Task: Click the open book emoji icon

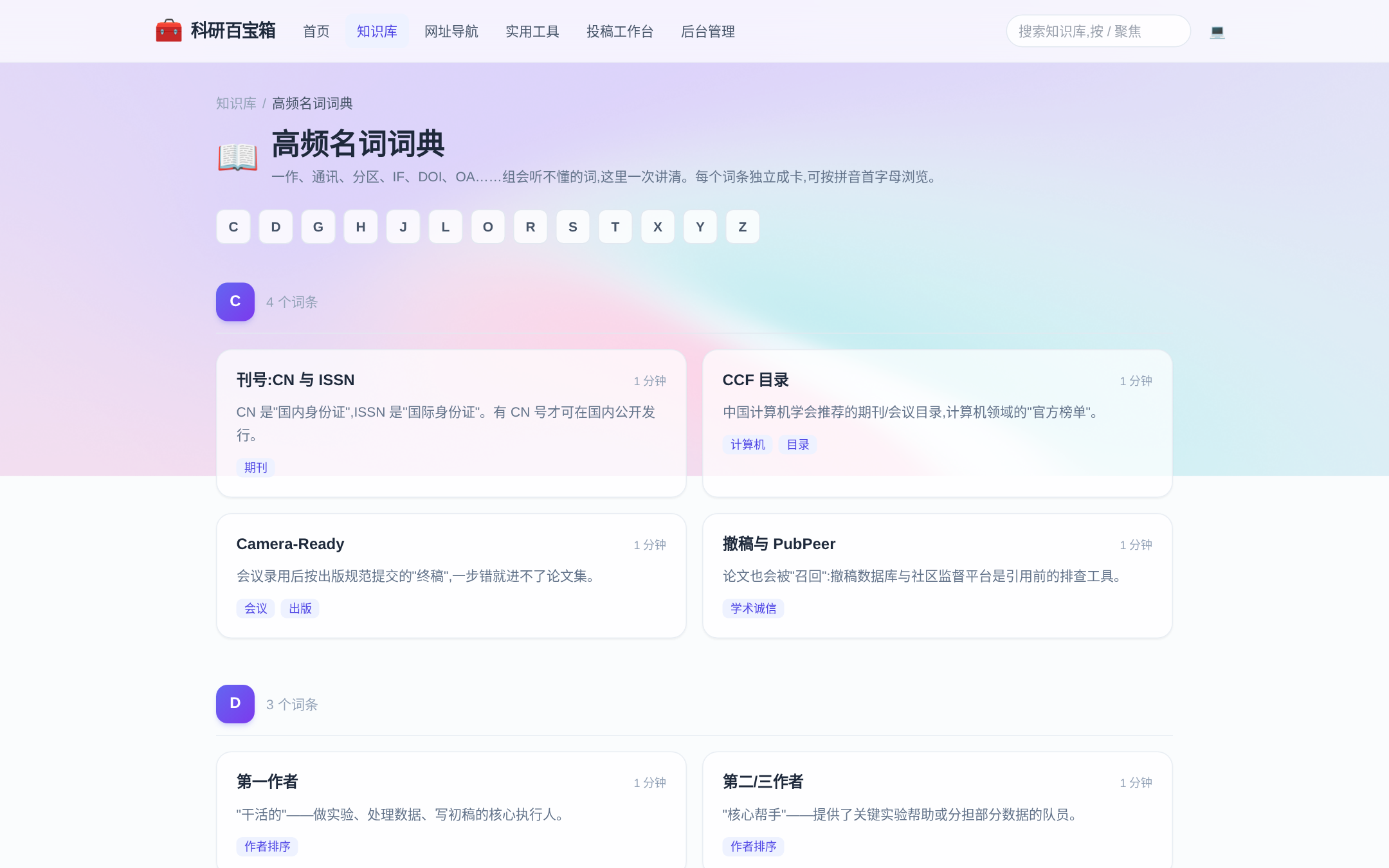Action: [237, 157]
